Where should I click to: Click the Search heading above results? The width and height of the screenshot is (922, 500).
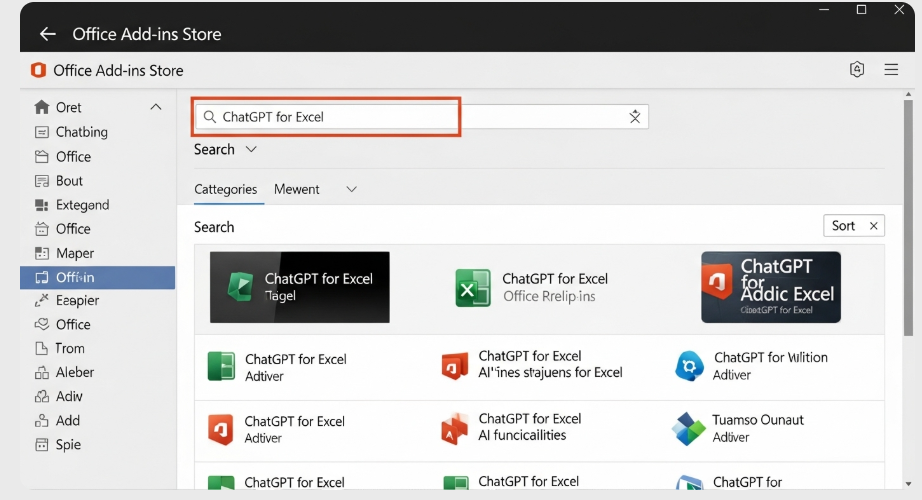coord(214,227)
